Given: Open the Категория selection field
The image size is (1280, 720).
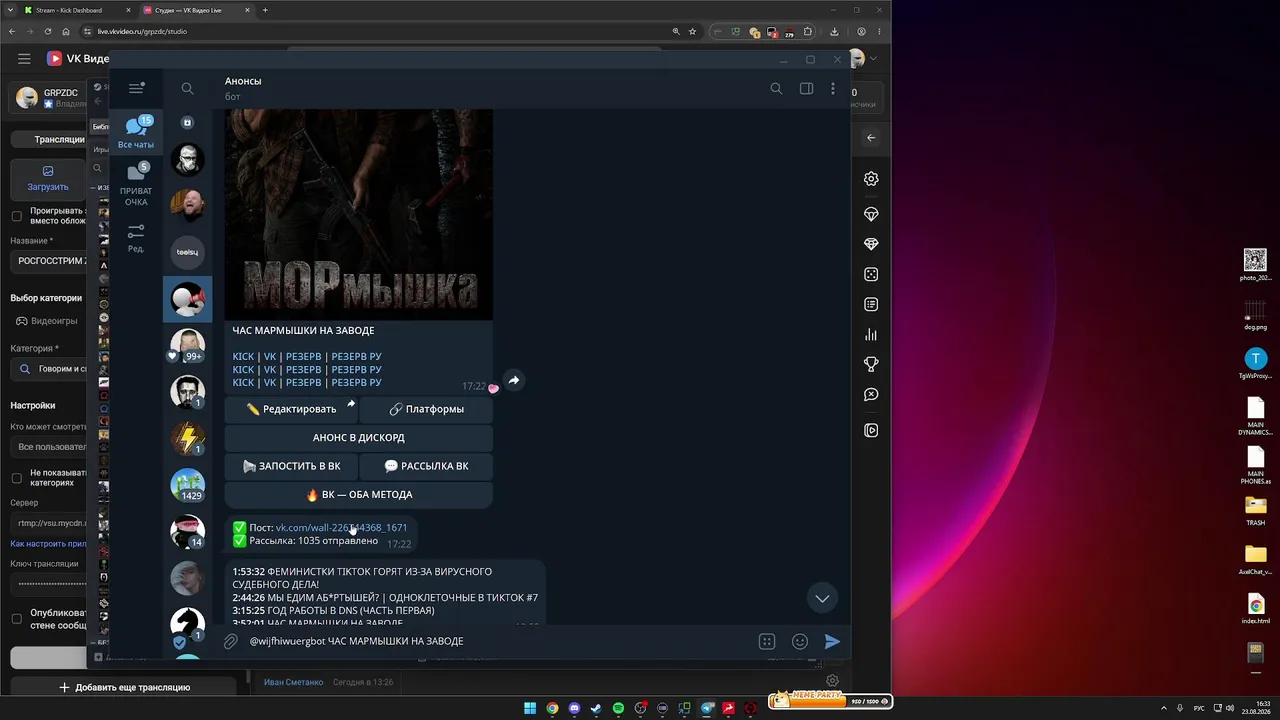Looking at the screenshot, I should tap(50, 368).
